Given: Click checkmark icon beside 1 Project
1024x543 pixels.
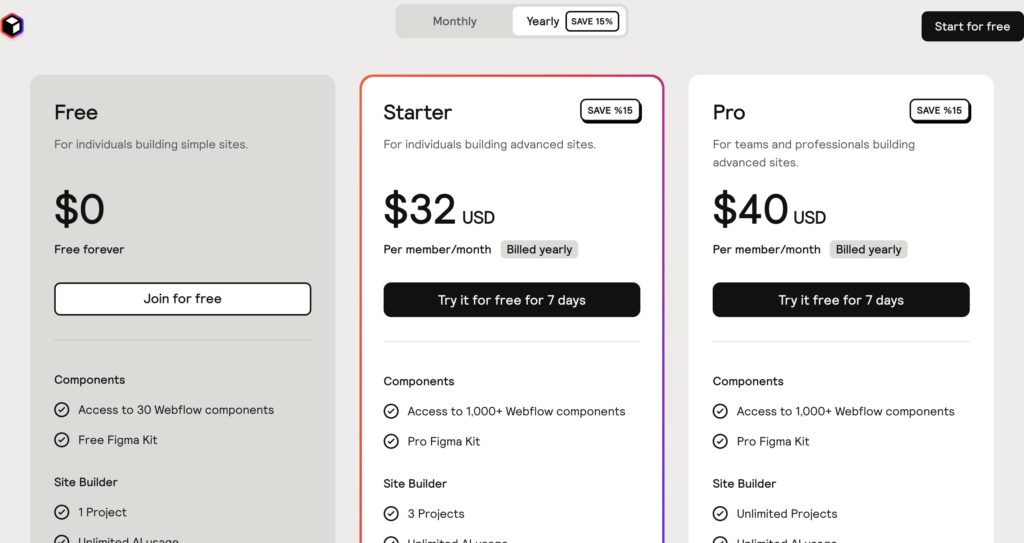Looking at the screenshot, I should coord(62,512).
